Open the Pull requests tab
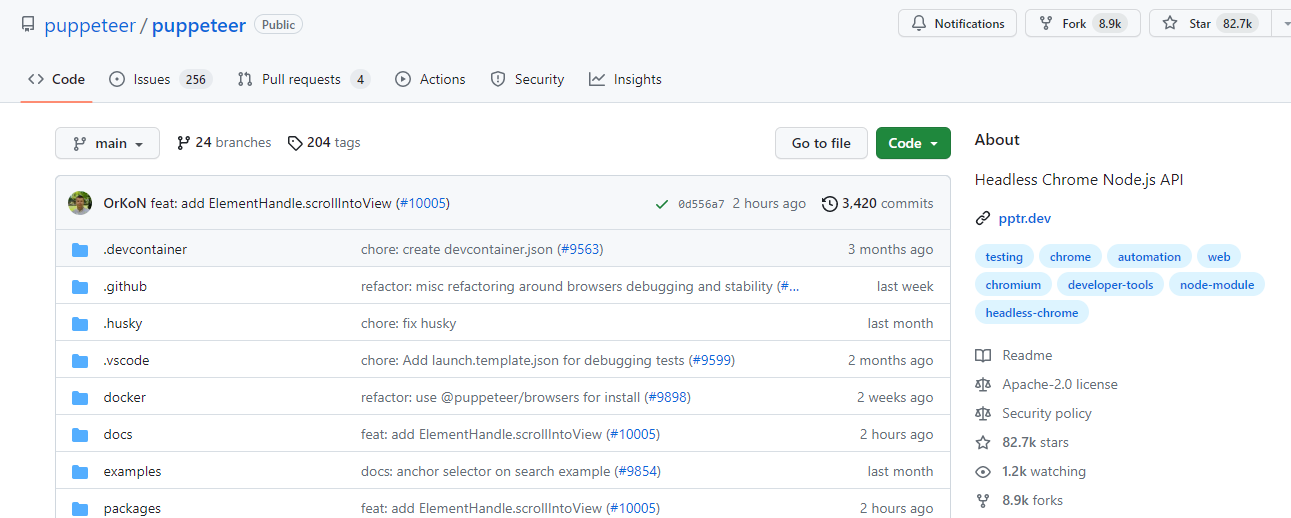 [x=303, y=79]
